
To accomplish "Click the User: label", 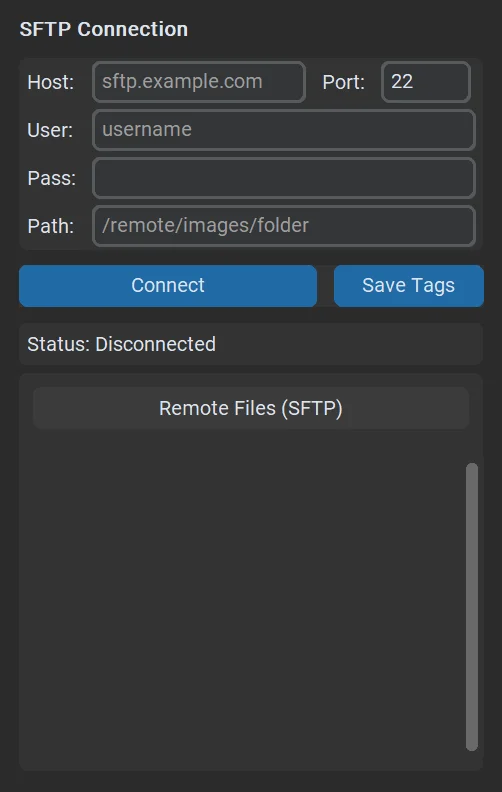I will pyautogui.click(x=50, y=130).
